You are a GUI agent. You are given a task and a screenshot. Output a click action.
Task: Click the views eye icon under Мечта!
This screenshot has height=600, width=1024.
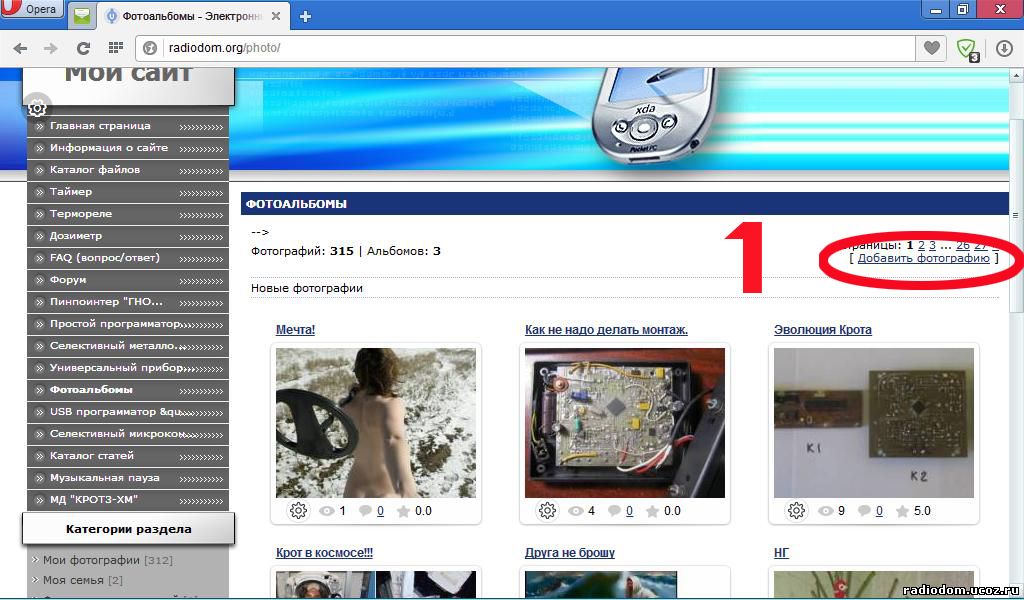pyautogui.click(x=327, y=511)
